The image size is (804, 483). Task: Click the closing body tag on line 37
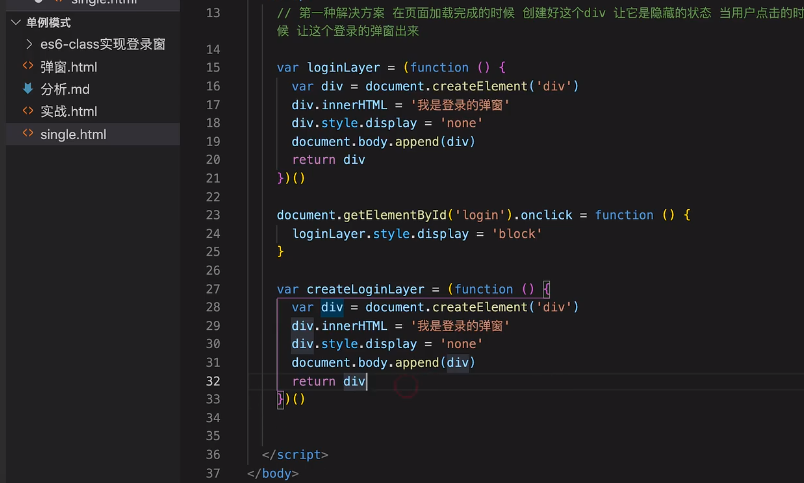coord(273,473)
